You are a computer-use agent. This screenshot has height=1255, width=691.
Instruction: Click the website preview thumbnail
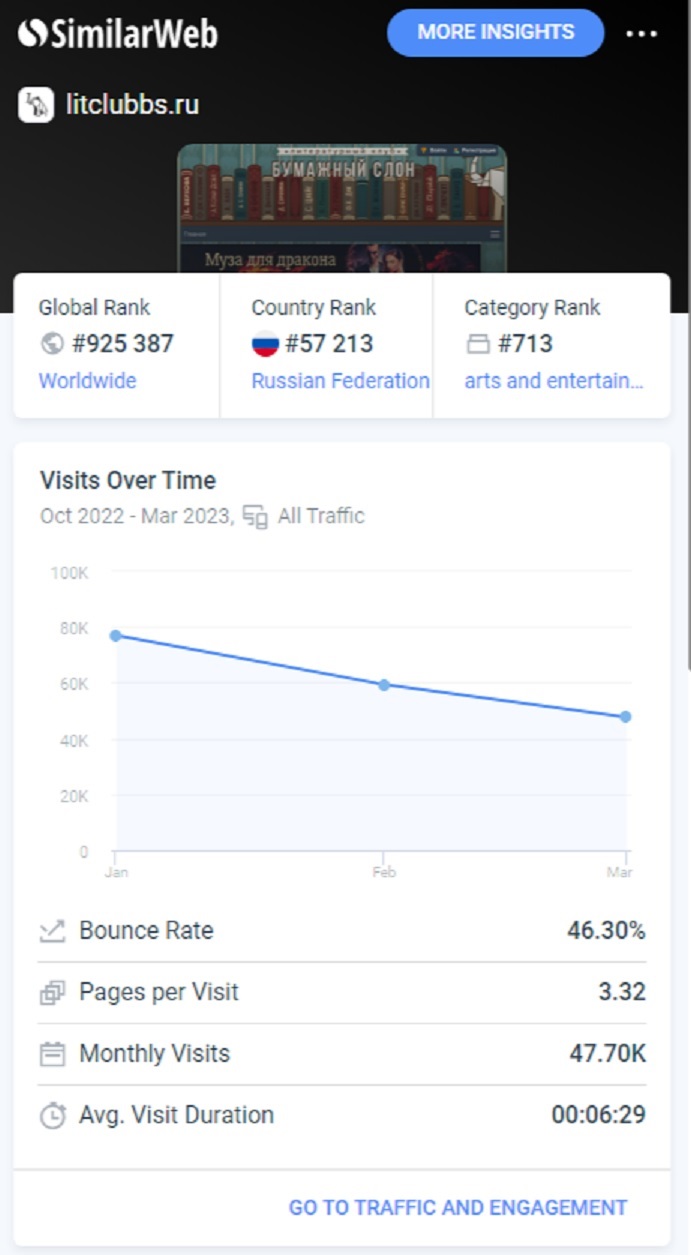[342, 208]
